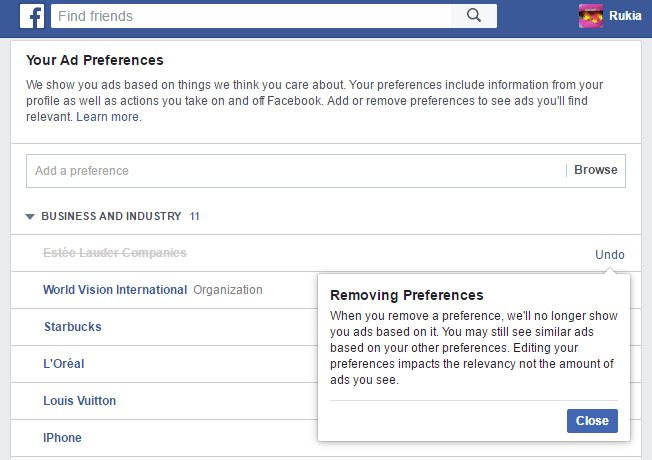Open the Browse preferences button
The image size is (652, 460).
pos(595,170)
